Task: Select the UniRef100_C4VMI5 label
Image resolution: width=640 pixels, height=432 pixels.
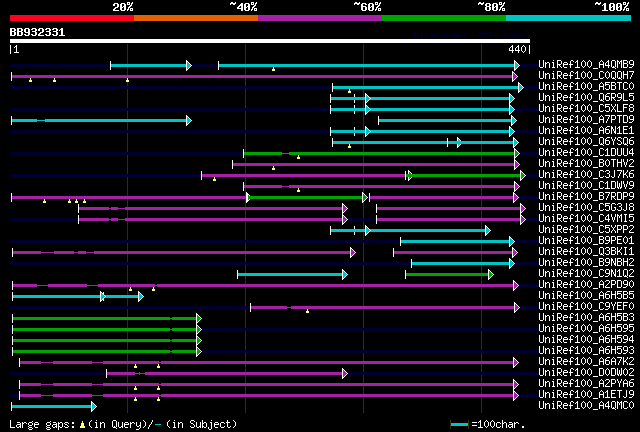Action: [586, 218]
